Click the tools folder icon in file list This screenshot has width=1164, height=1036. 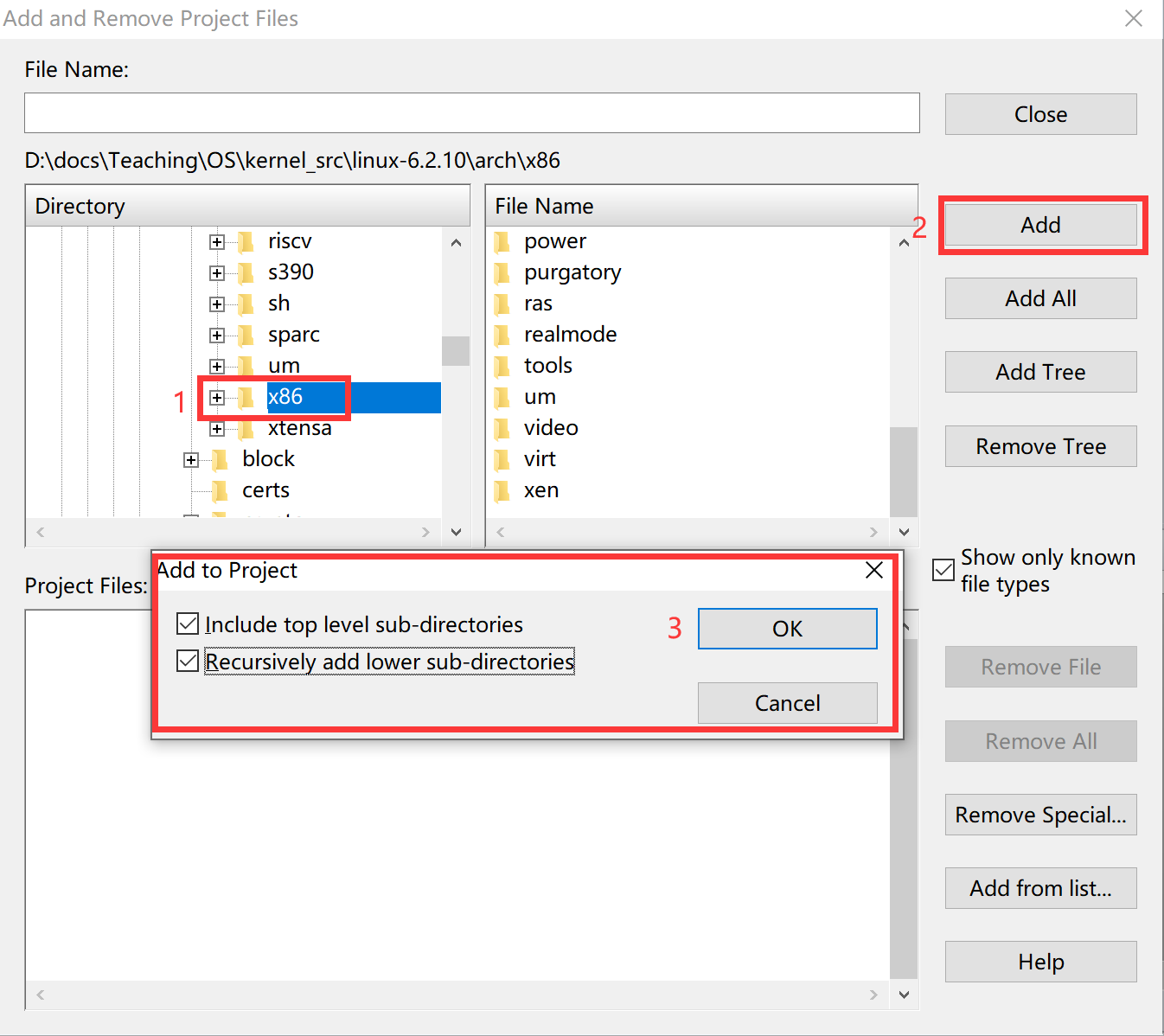coord(502,367)
